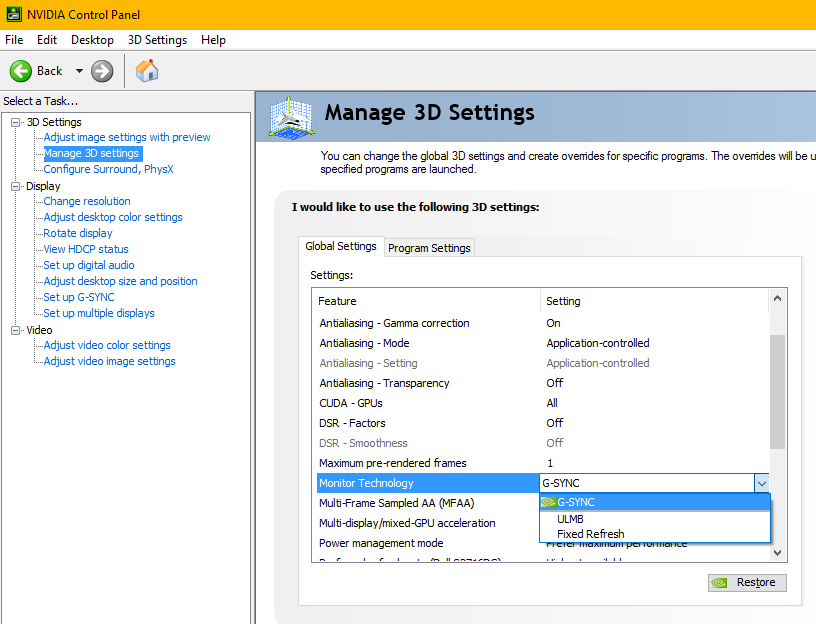Select the Antialiasing - Transparency row
Screen dimensions: 816x624
(543, 384)
